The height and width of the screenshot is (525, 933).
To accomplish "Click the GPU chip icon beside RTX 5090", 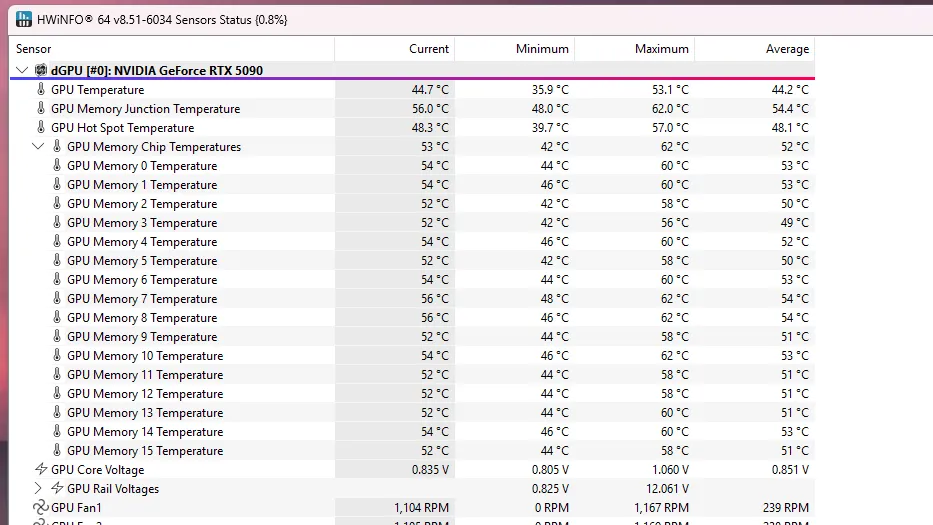I will point(40,70).
